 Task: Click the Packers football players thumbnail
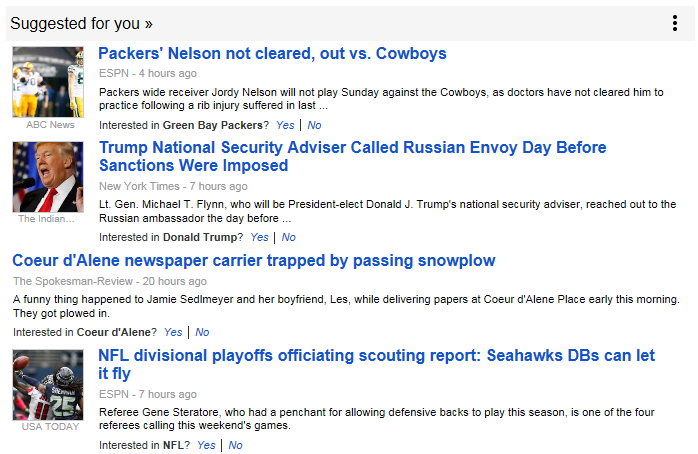48,82
